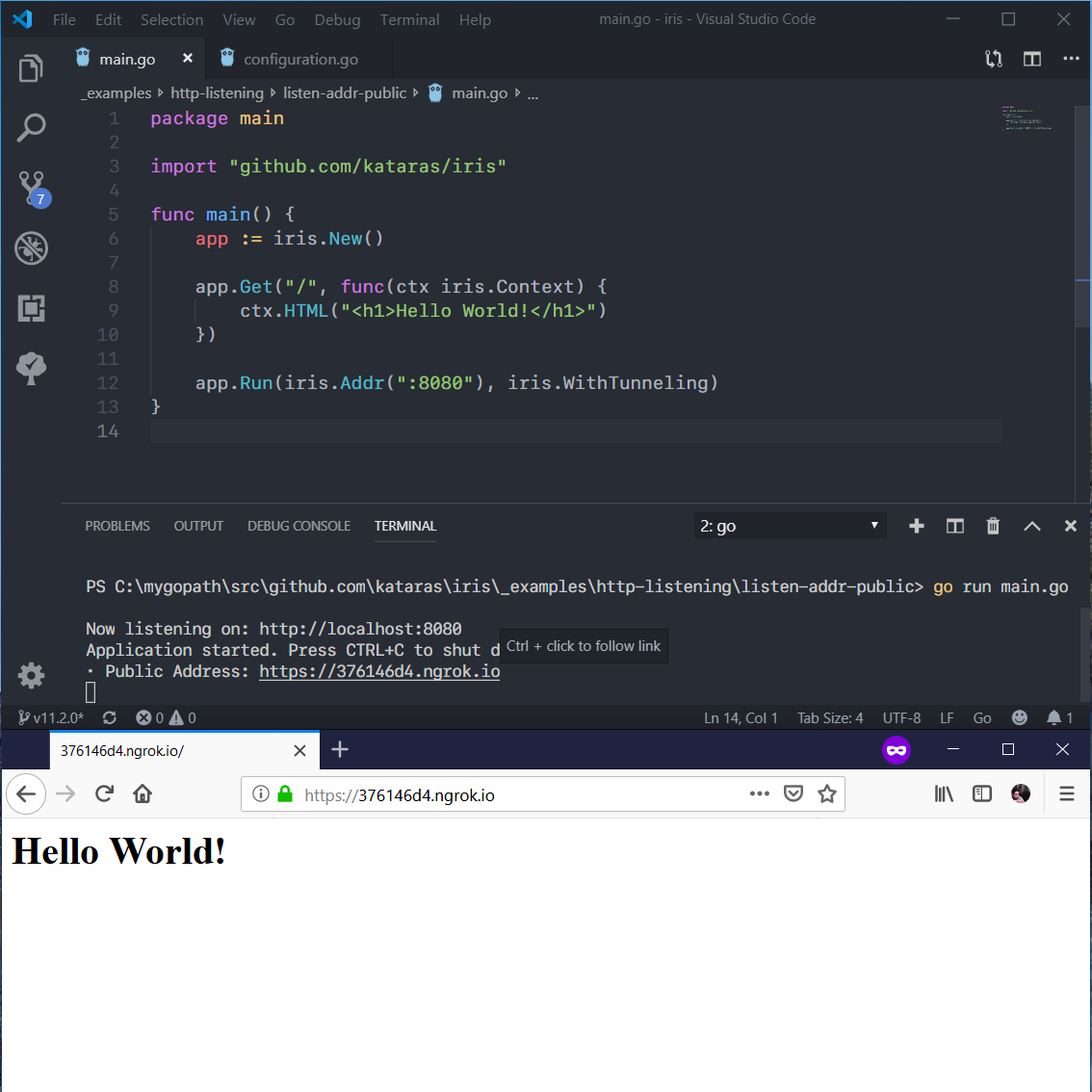Screen dimensions: 1092x1092
Task: Open the tree icon view in activity bar
Action: pyautogui.click(x=31, y=368)
